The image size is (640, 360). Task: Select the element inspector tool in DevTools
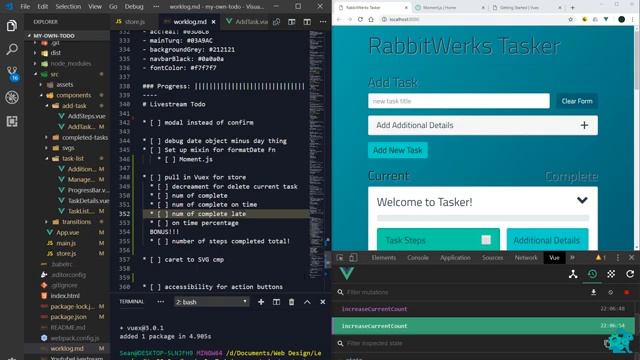340,258
